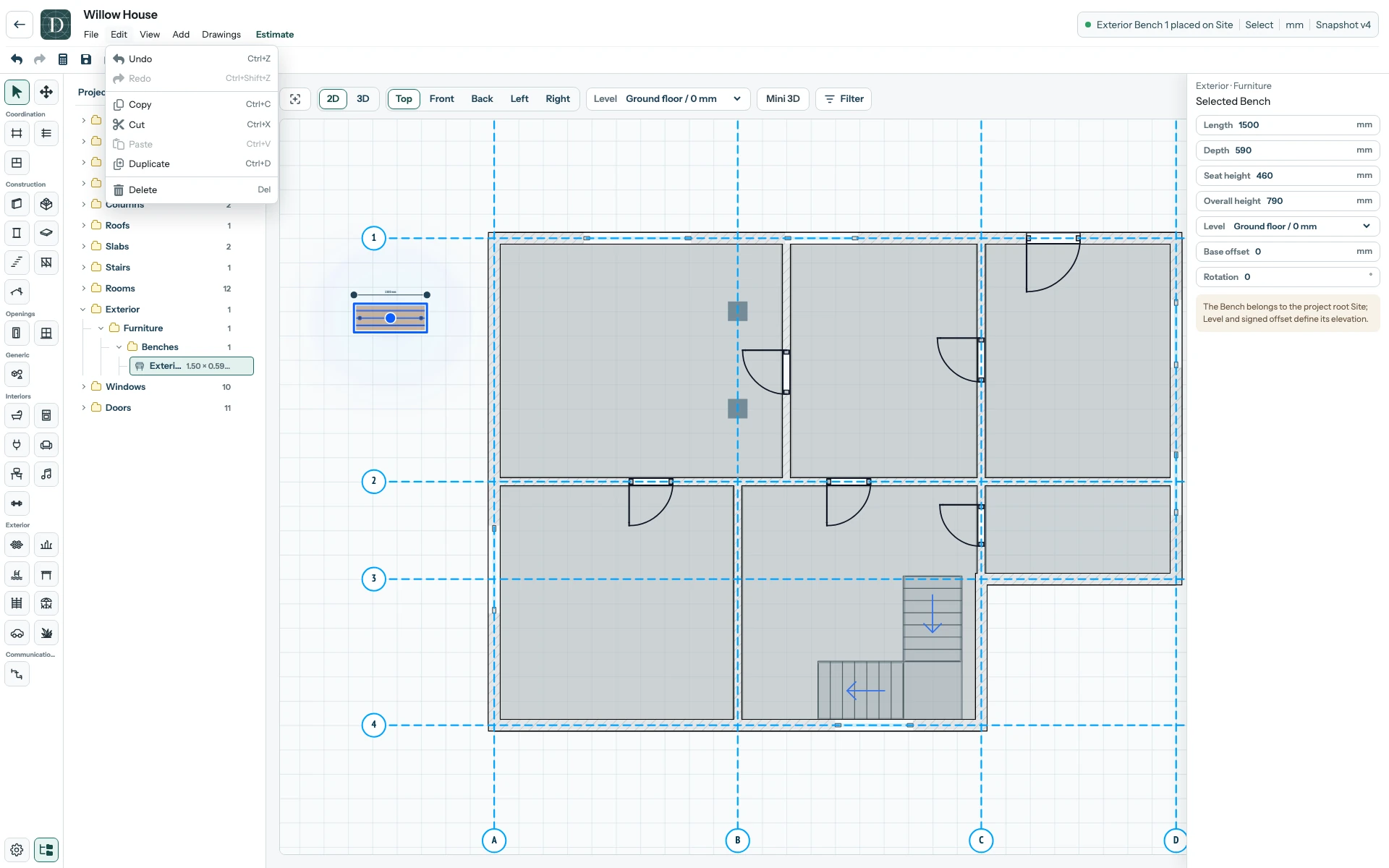Viewport: 1389px width, 868px height.
Task: Select the plant/grass exterior tool
Action: click(x=46, y=633)
